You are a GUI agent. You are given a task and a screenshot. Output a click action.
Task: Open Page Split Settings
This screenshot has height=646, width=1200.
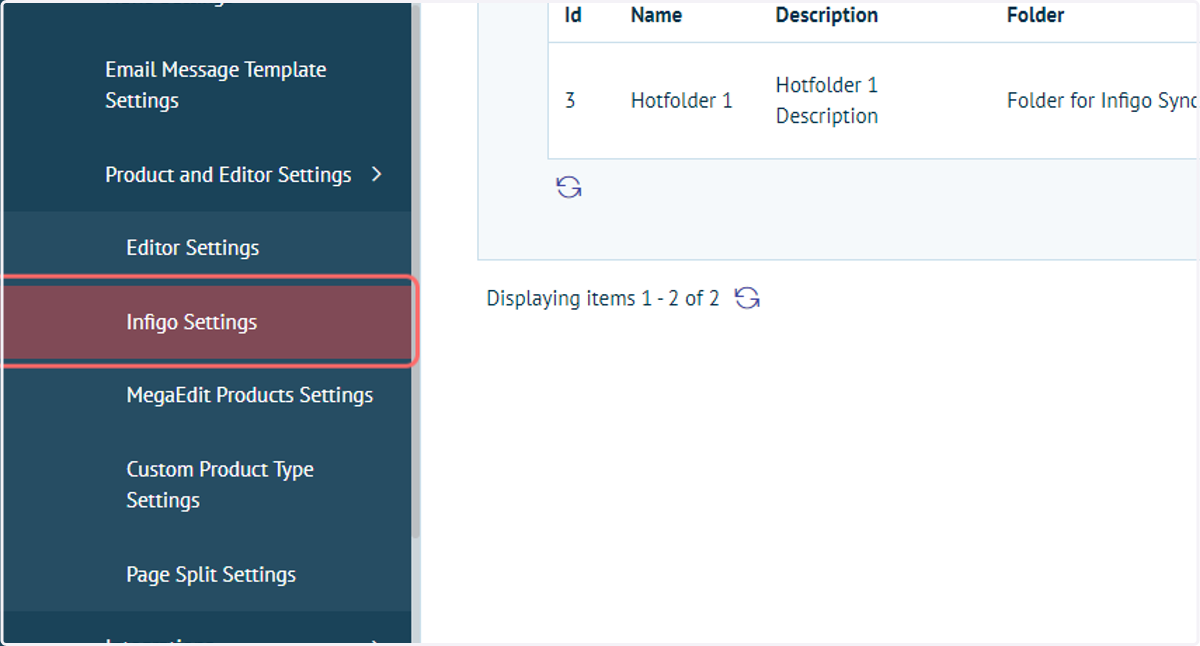[211, 574]
